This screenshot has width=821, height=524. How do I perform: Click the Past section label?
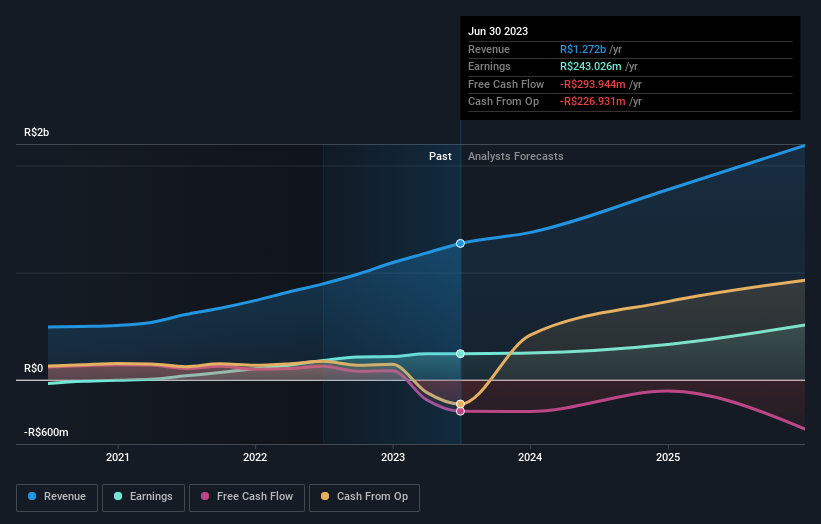(440, 156)
